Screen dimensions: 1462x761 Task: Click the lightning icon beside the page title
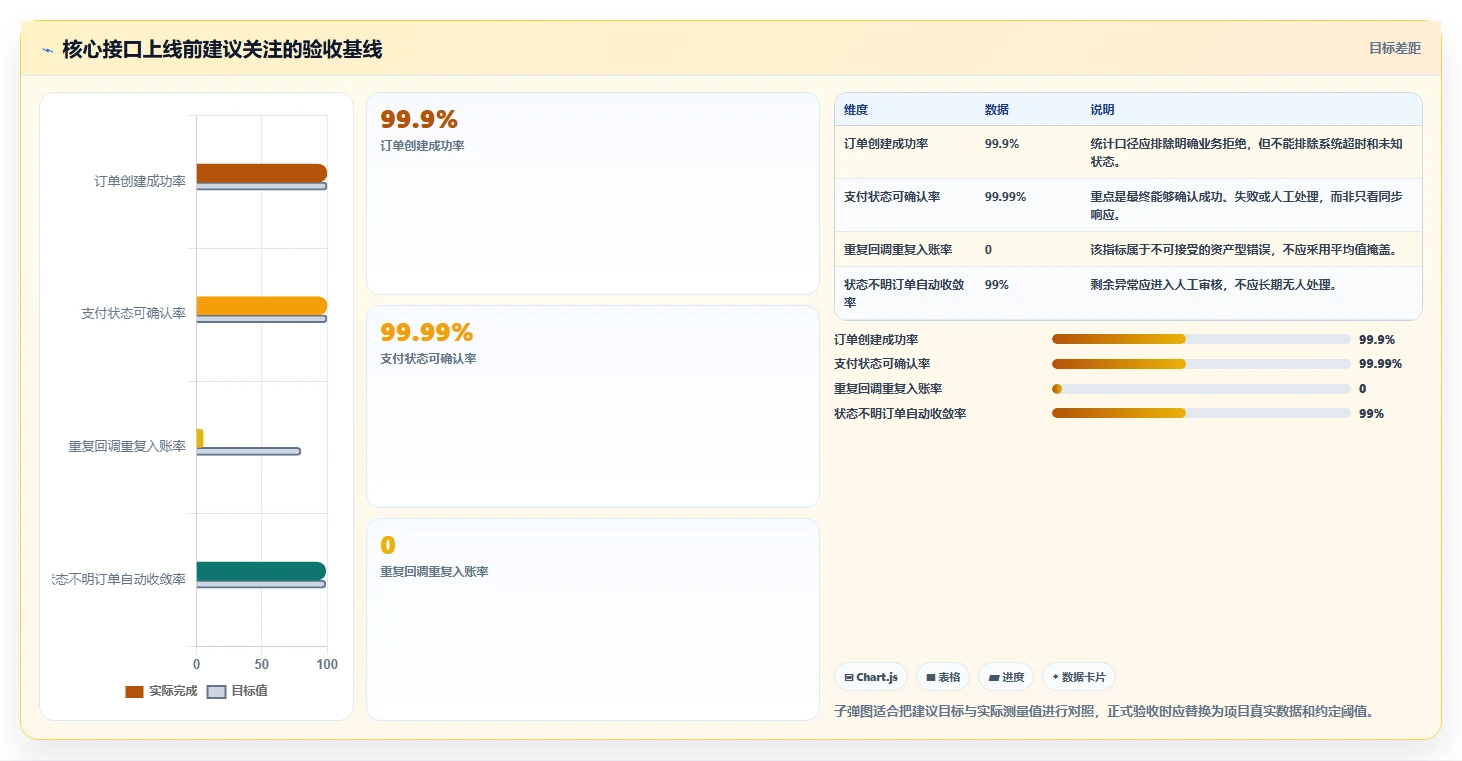pyautogui.click(x=47, y=50)
